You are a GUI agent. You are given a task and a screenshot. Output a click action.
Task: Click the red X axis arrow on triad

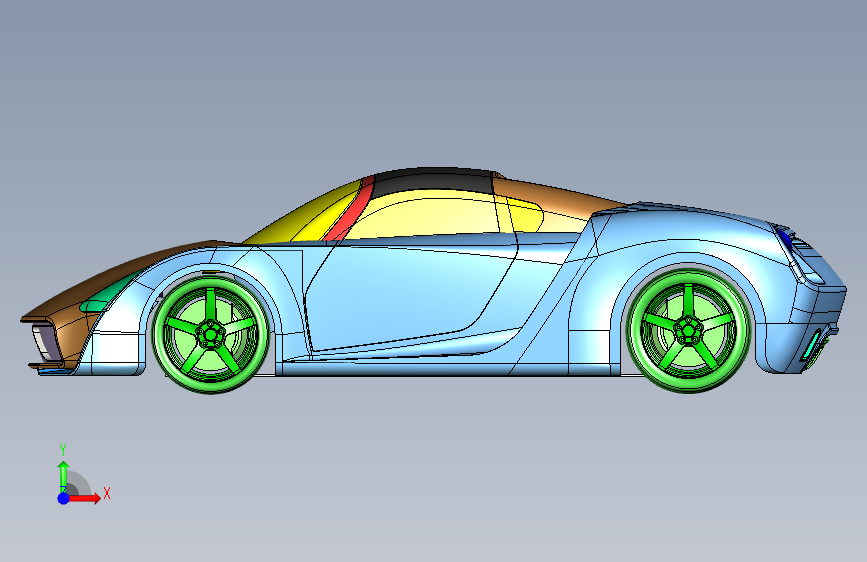click(x=86, y=498)
